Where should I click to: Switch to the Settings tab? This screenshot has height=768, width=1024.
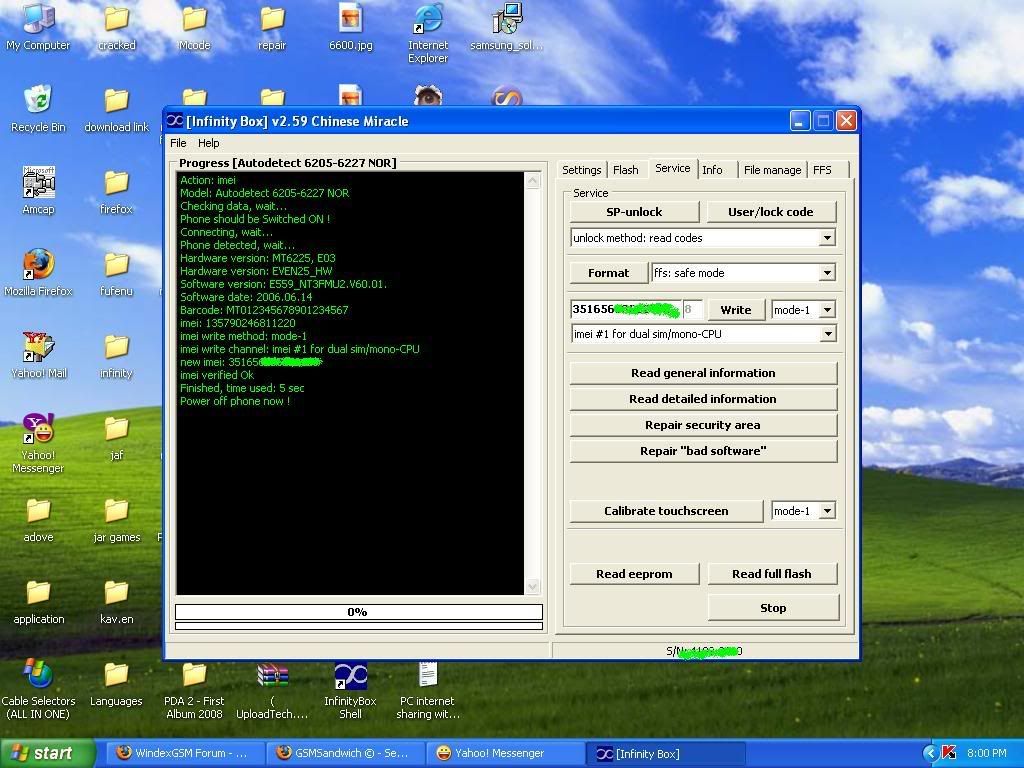coord(581,170)
